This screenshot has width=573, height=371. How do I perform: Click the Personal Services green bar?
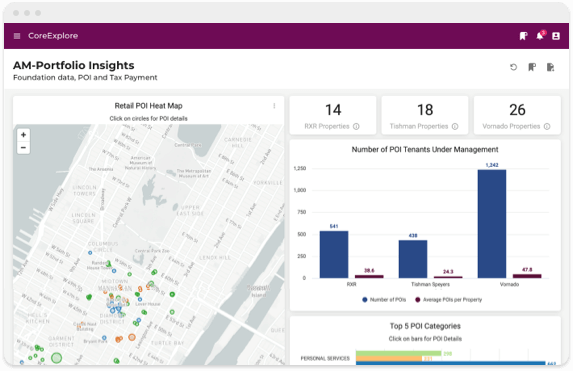pos(398,353)
